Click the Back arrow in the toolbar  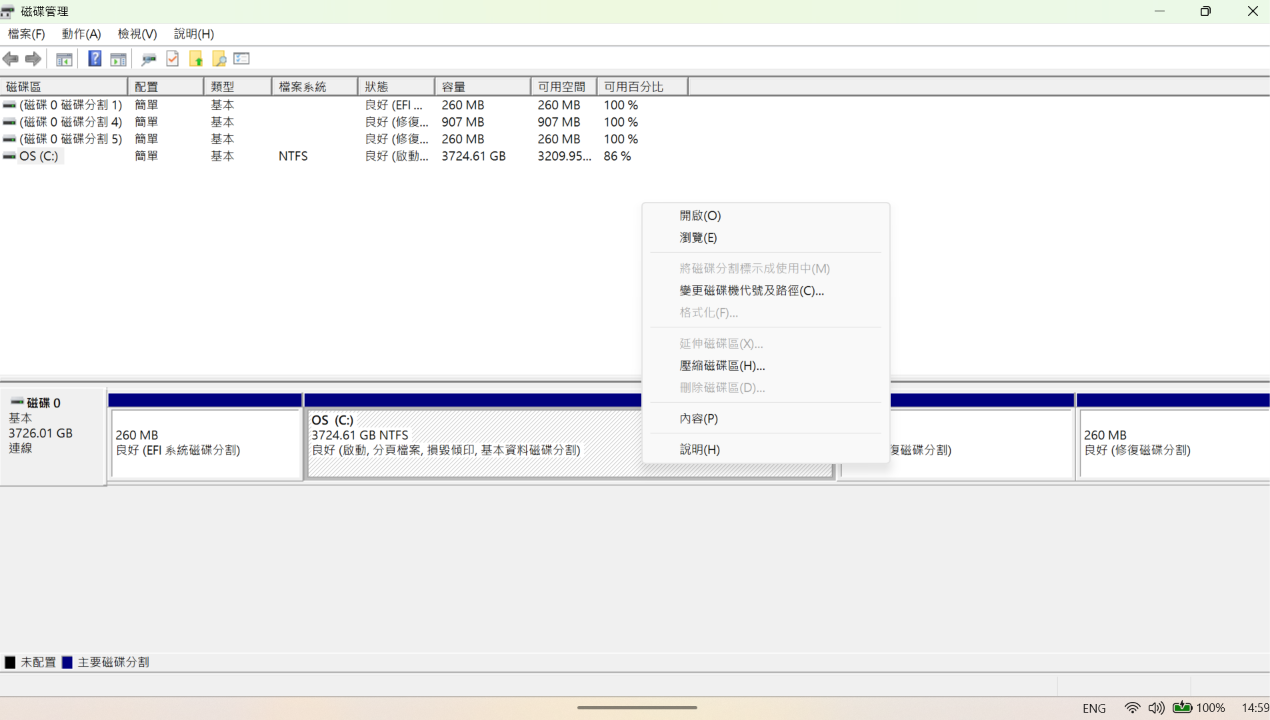[11, 59]
